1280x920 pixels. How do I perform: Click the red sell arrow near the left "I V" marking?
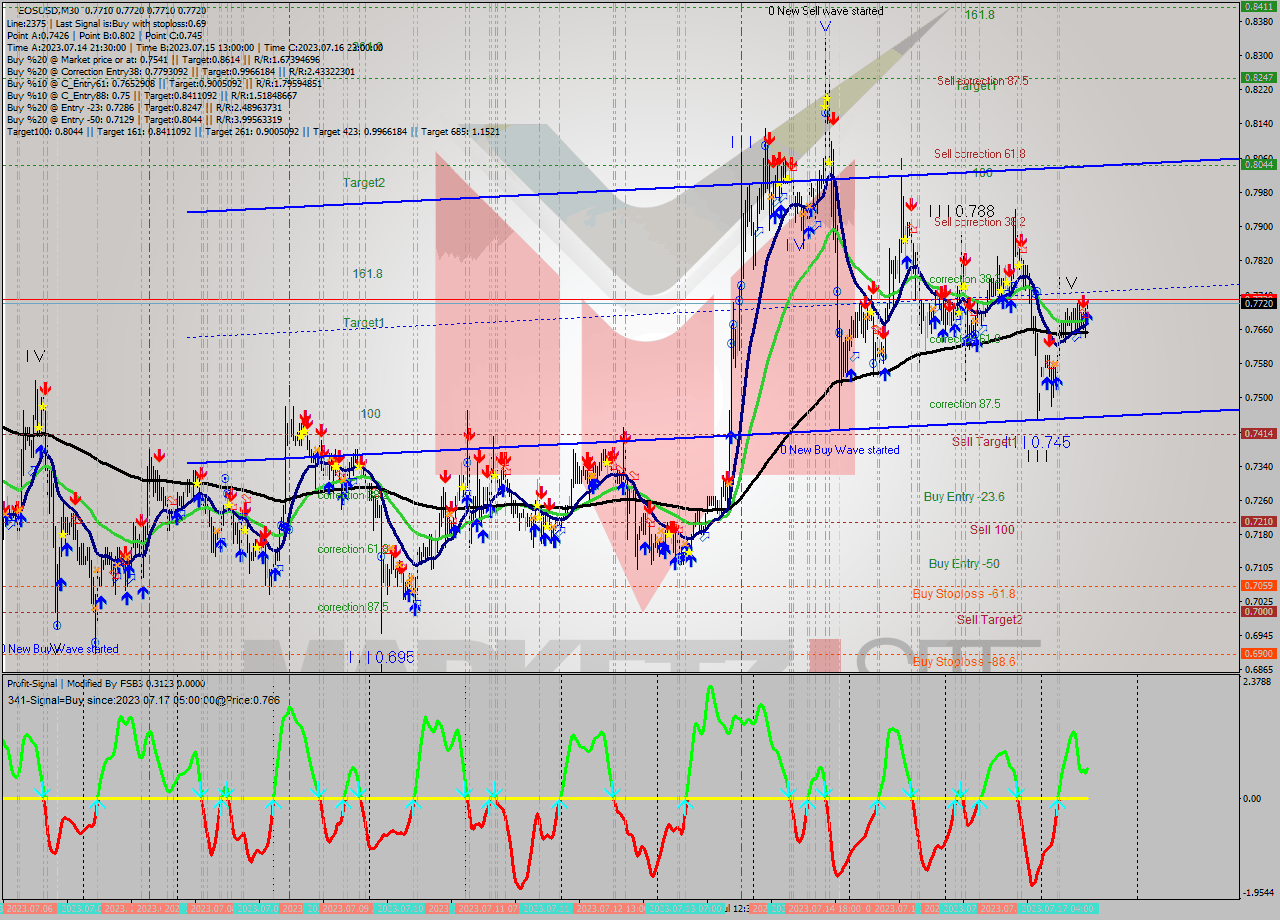(x=46, y=388)
